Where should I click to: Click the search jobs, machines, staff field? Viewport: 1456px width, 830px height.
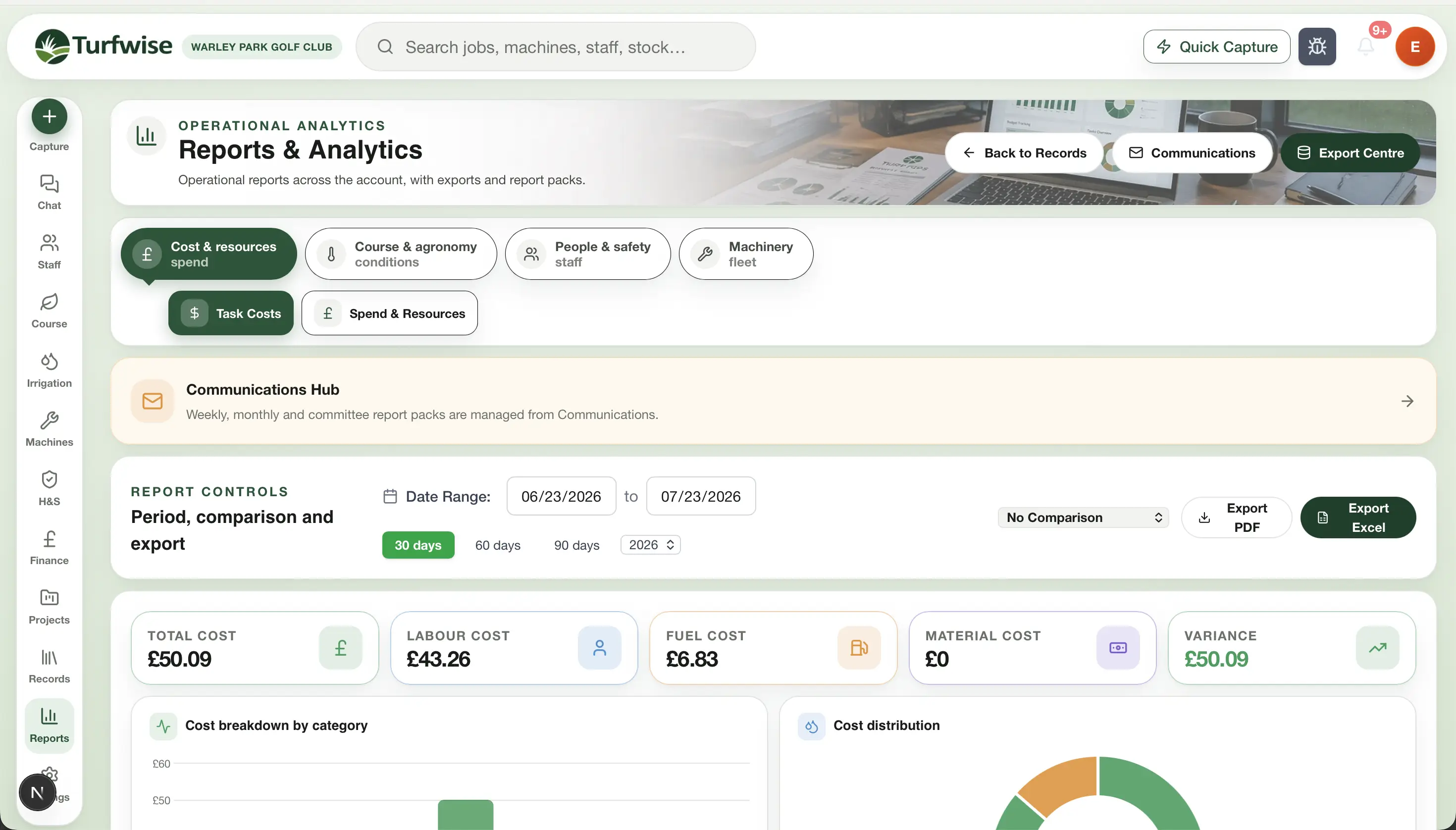556,47
